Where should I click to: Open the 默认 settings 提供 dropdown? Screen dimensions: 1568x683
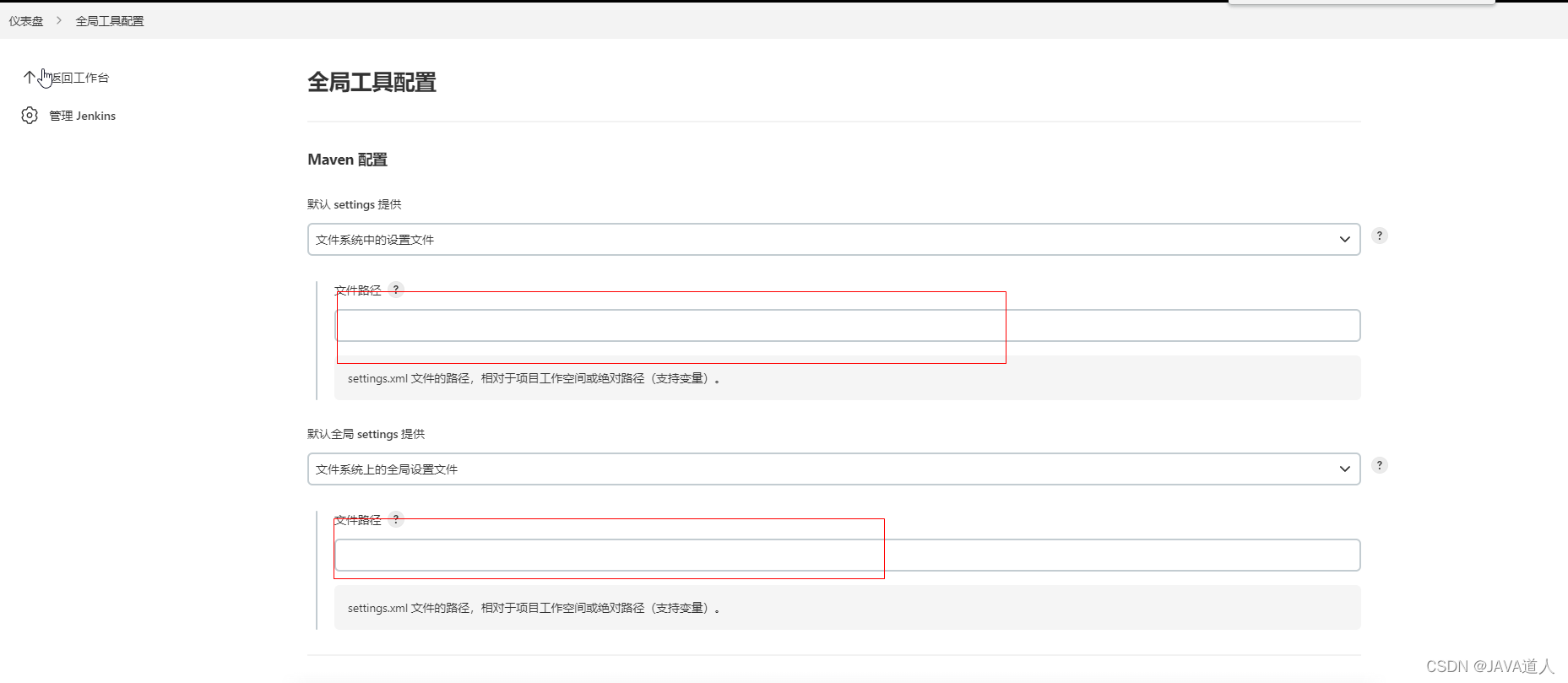point(833,240)
